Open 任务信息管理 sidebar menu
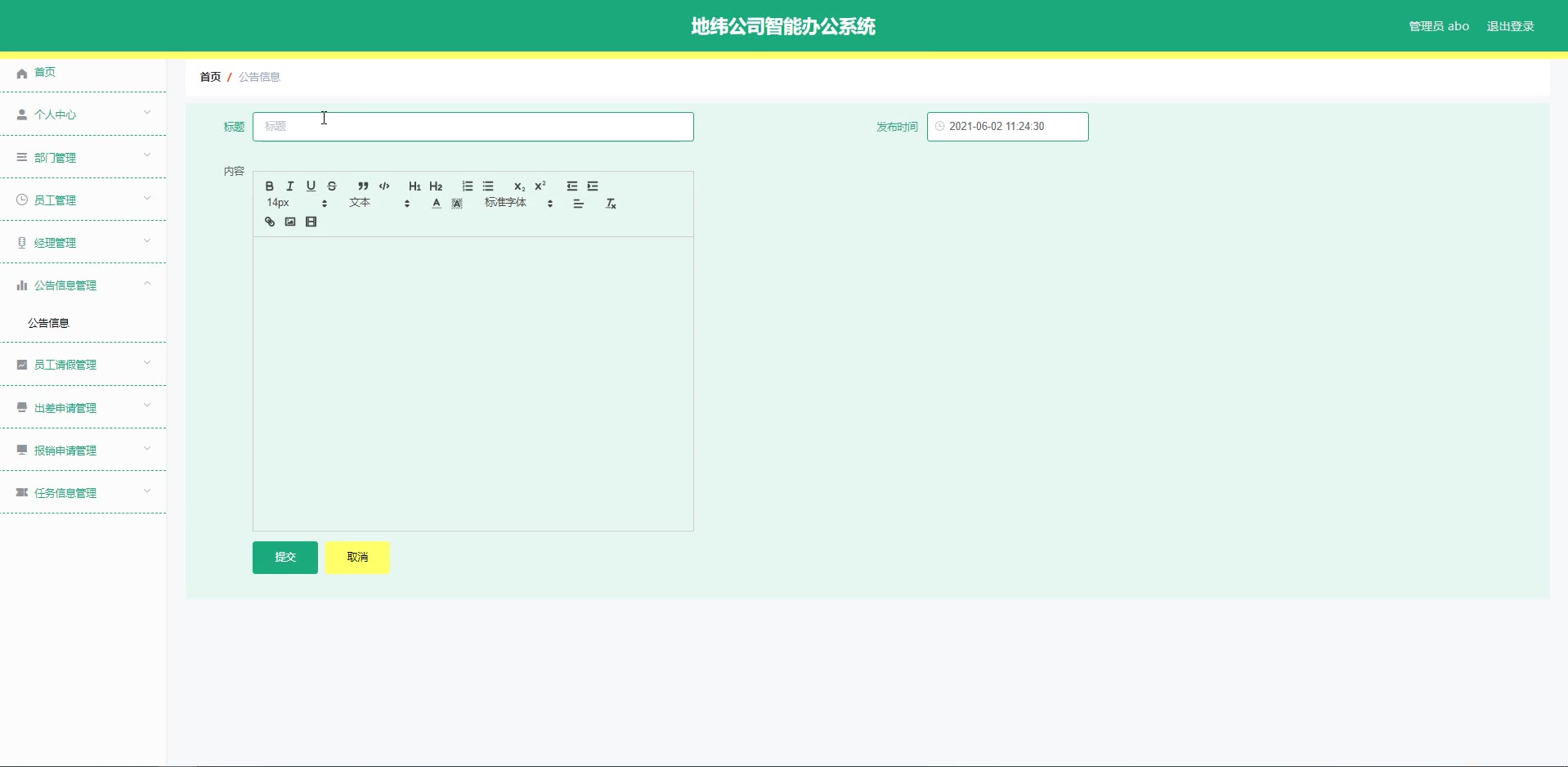1568x767 pixels. (83, 492)
